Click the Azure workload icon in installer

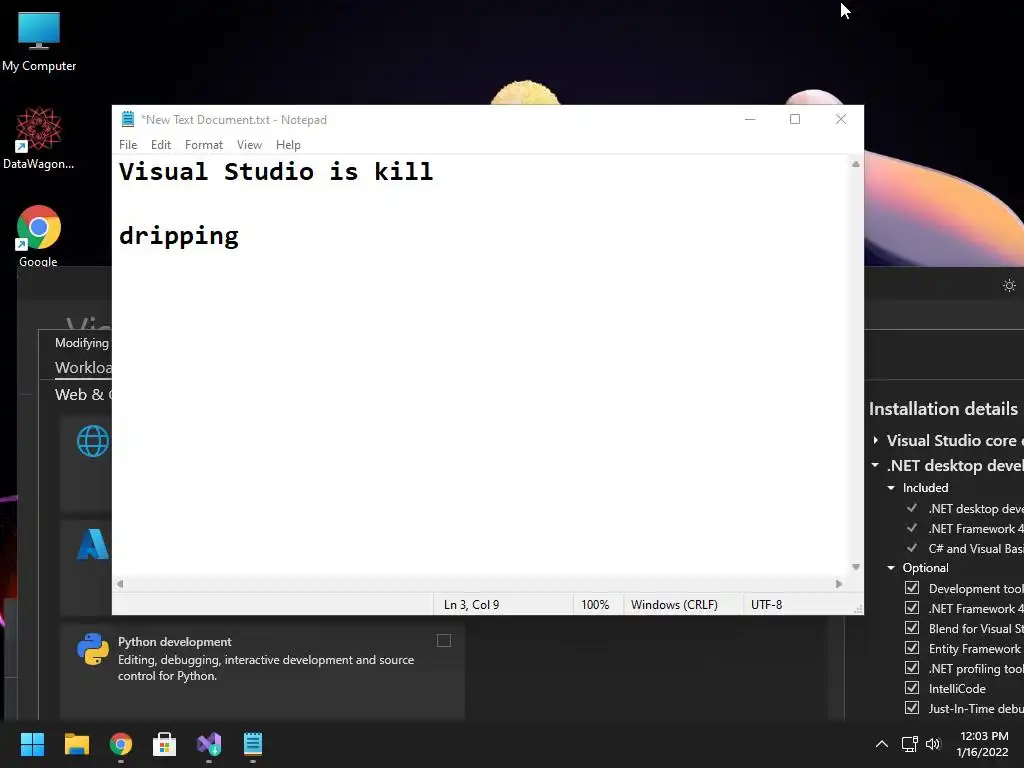point(93,544)
